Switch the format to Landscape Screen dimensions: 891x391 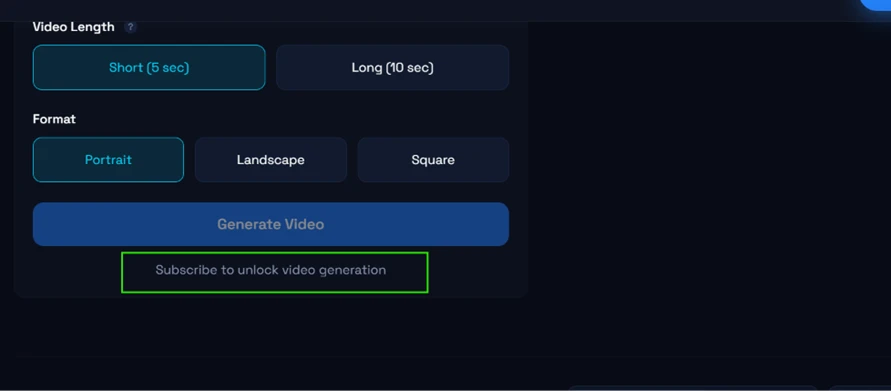pos(270,160)
